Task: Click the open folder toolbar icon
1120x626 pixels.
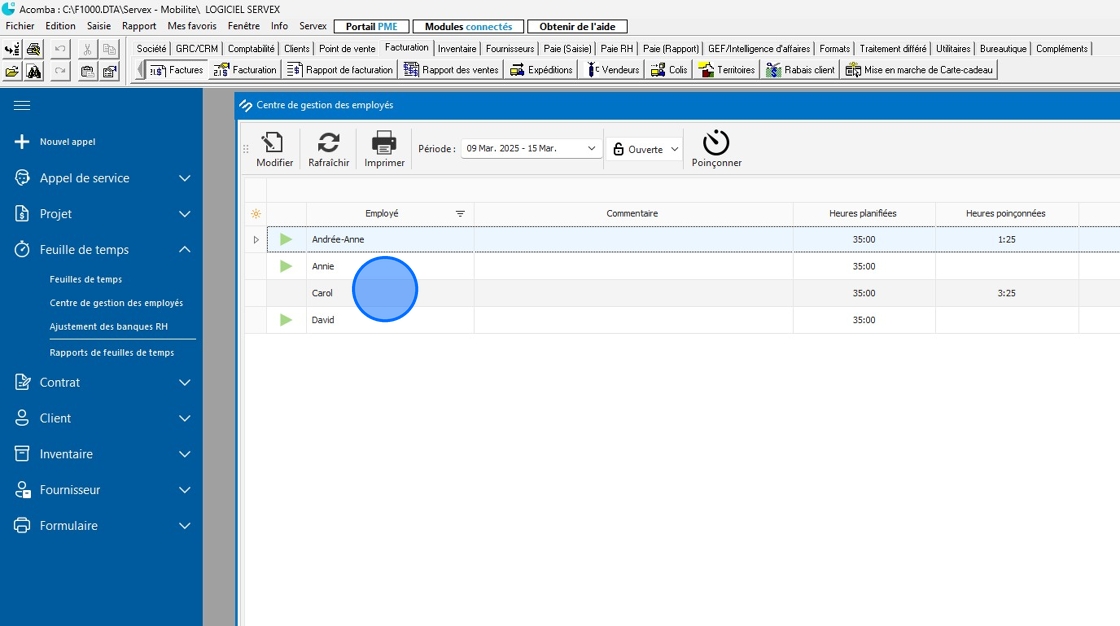Action: [x=12, y=71]
